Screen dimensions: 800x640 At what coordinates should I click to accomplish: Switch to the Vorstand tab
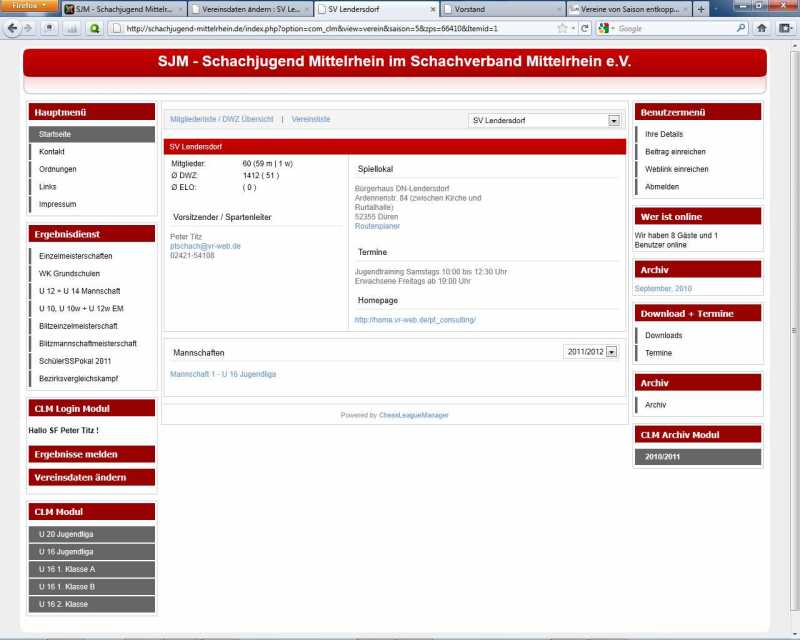click(x=497, y=9)
